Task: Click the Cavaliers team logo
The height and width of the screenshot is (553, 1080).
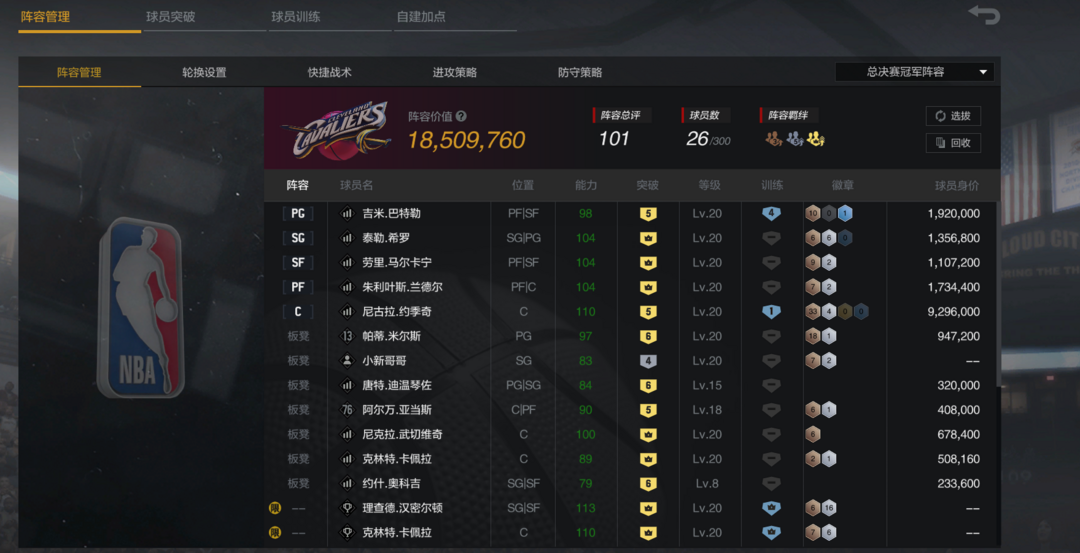Action: [337, 130]
